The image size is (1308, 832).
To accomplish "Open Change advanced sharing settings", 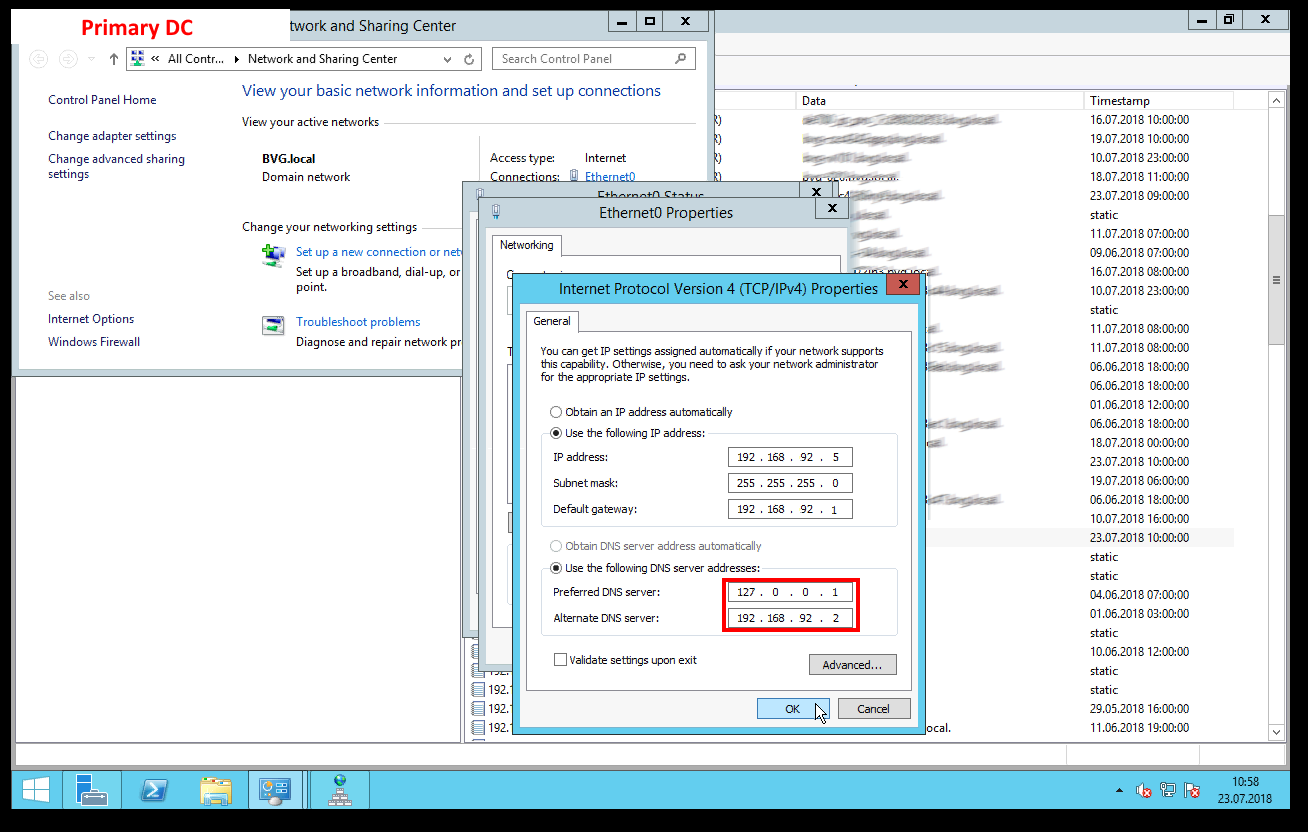I will pos(116,166).
